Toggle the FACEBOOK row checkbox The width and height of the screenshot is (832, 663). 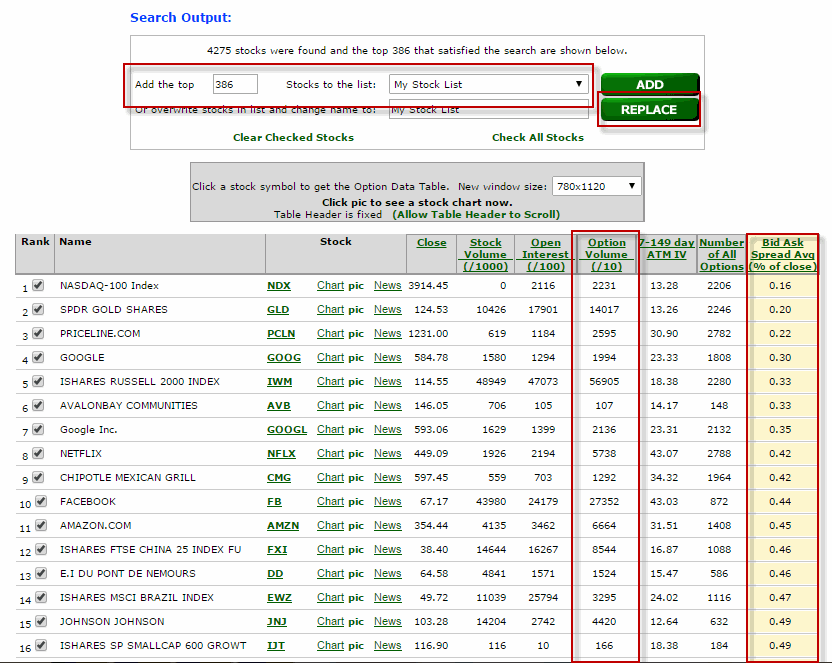(x=41, y=501)
